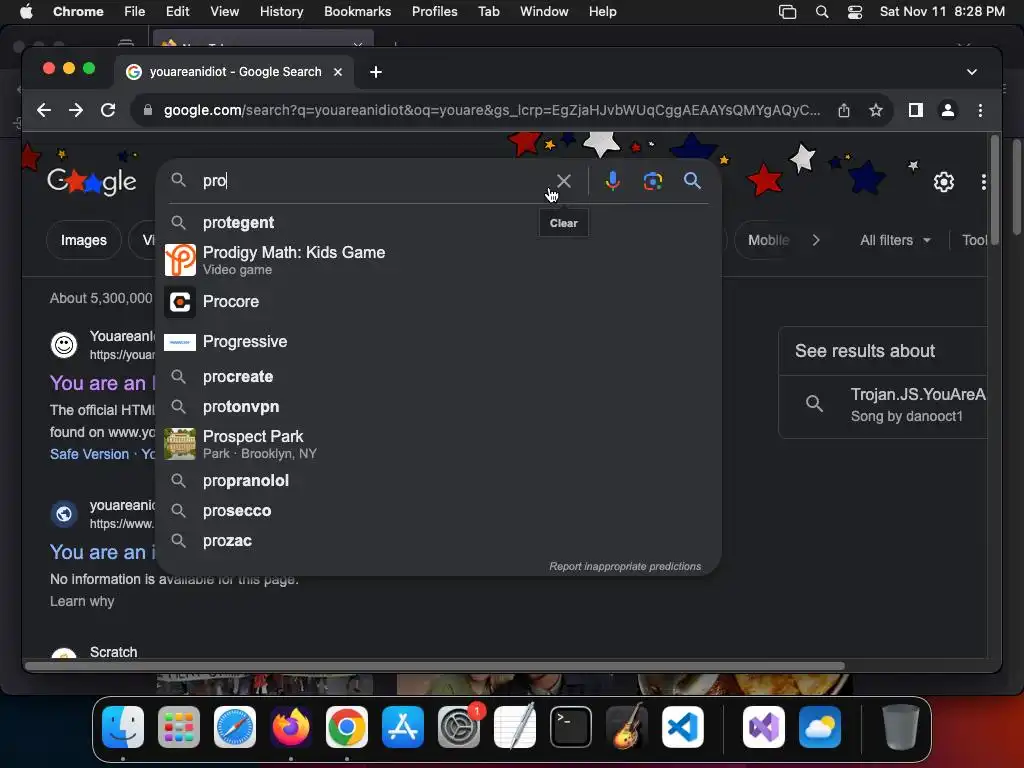Open the Apple menu
1024x768 pixels.
click(x=26, y=12)
